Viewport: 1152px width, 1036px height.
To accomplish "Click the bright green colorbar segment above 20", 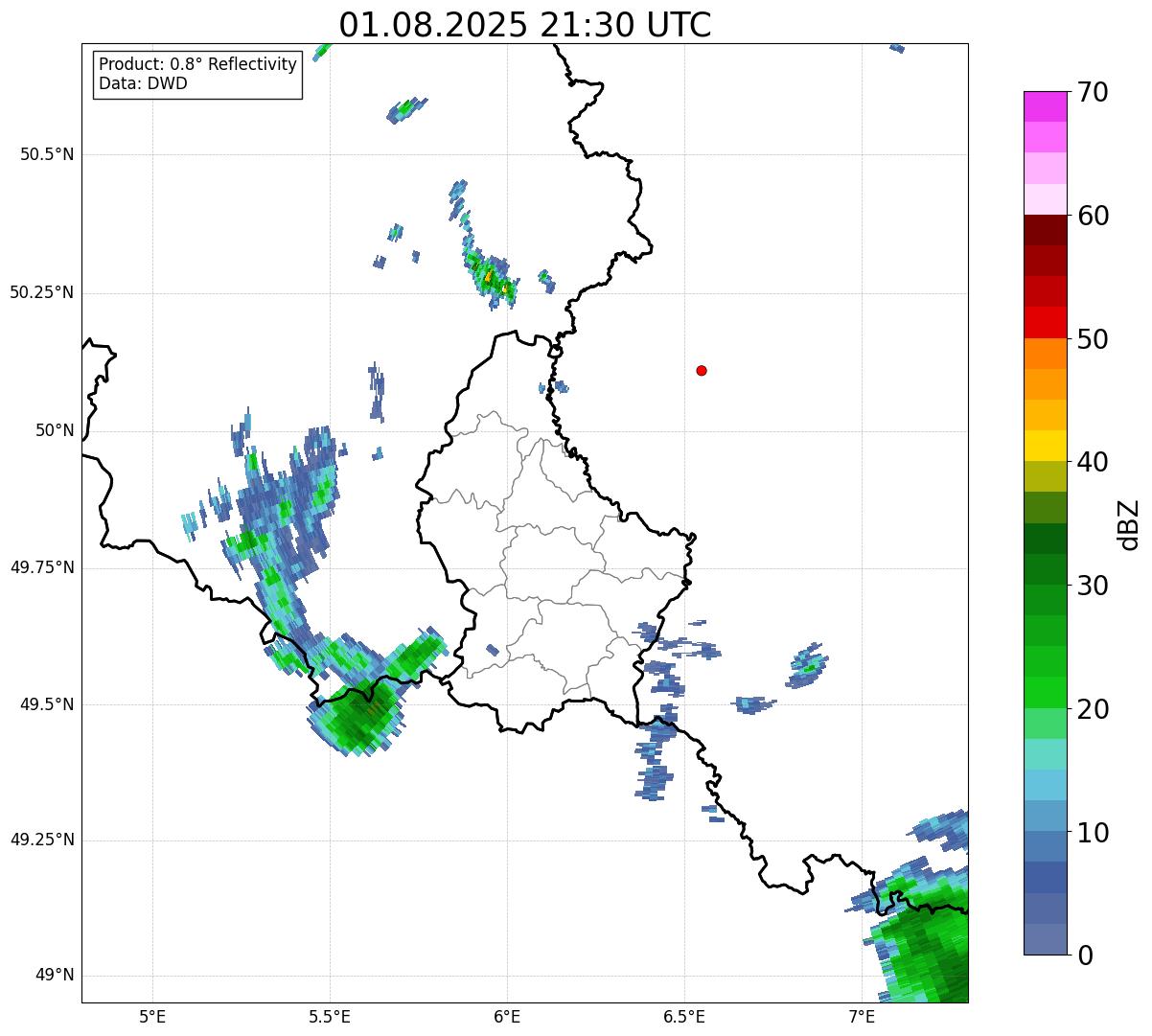I will 1044,693.
